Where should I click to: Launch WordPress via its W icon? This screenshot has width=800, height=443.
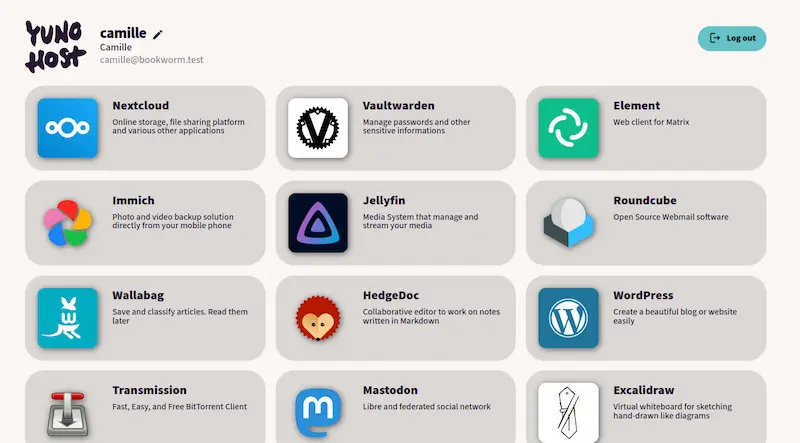tap(568, 318)
